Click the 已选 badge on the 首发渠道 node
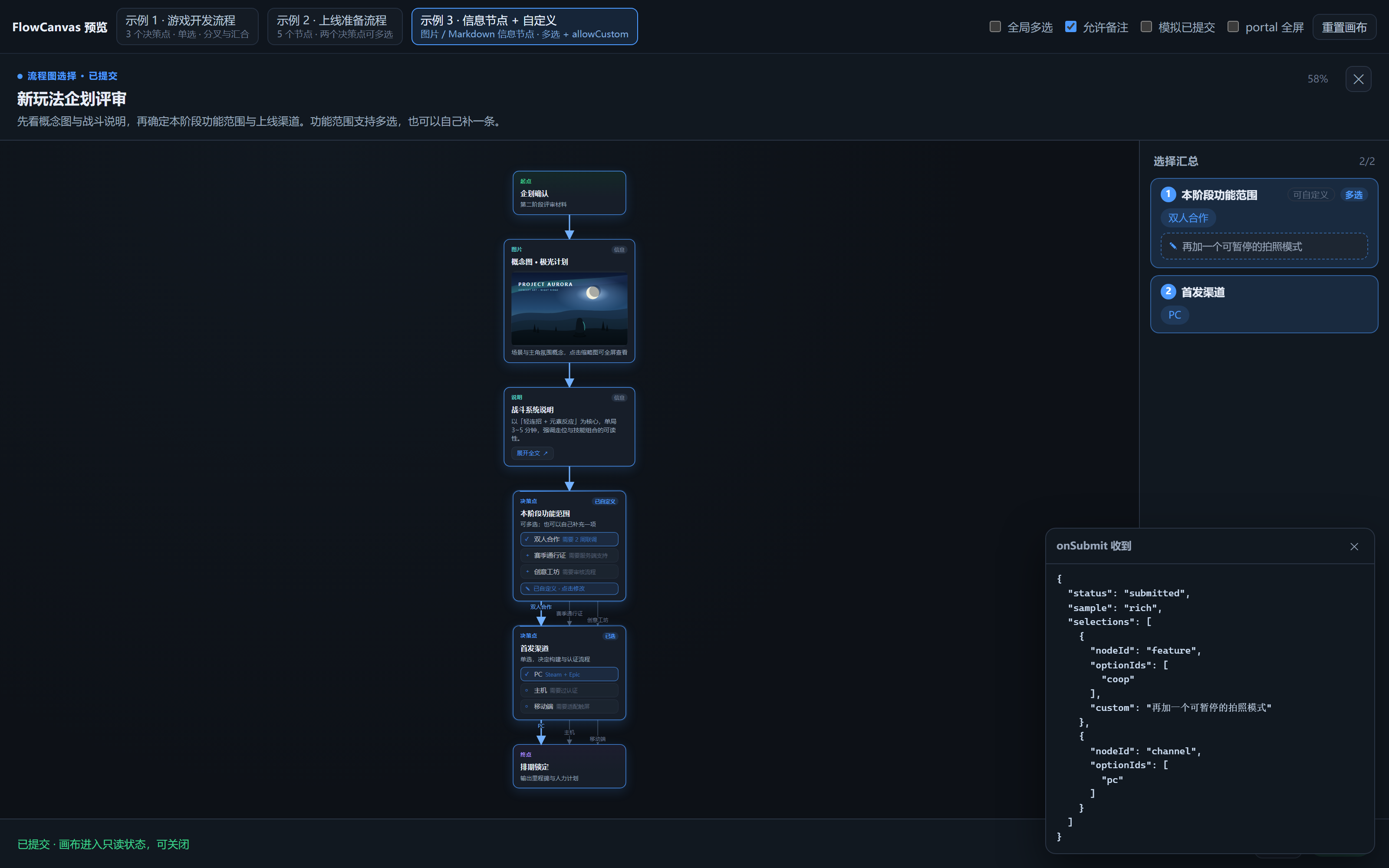Viewport: 1389px width, 868px height. pos(610,635)
